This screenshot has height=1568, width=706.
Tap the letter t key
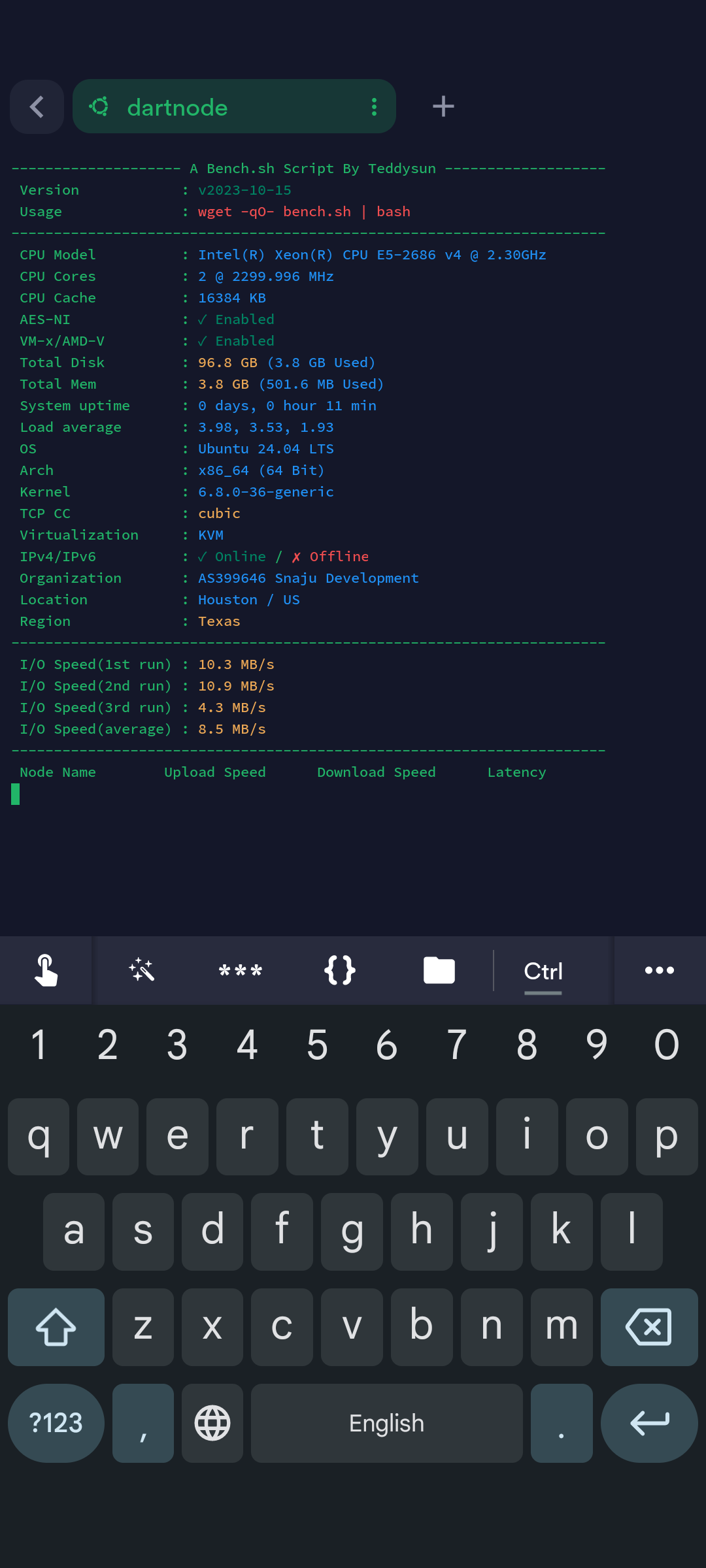click(x=317, y=1137)
